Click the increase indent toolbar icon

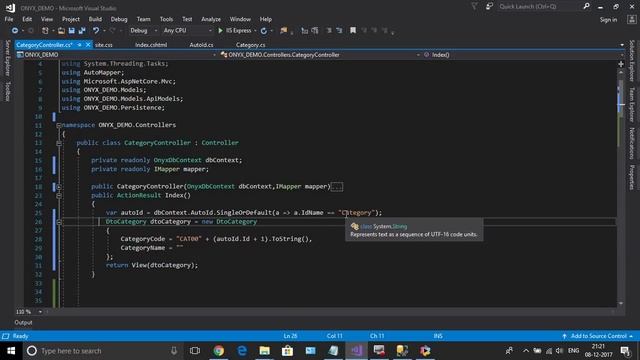(315, 31)
